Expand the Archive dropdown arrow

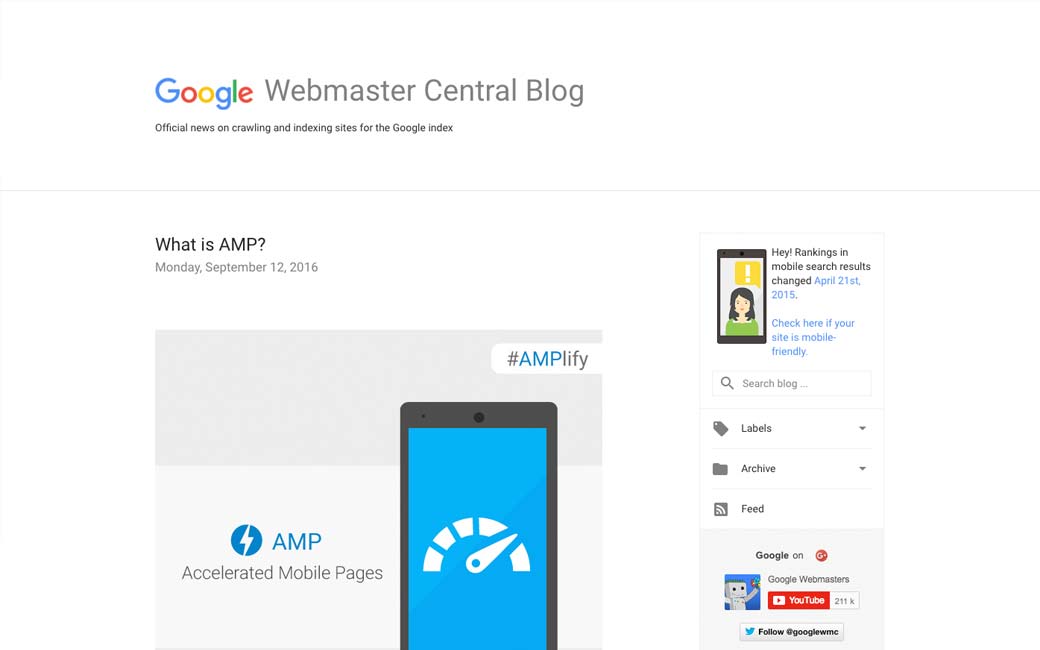(x=862, y=468)
